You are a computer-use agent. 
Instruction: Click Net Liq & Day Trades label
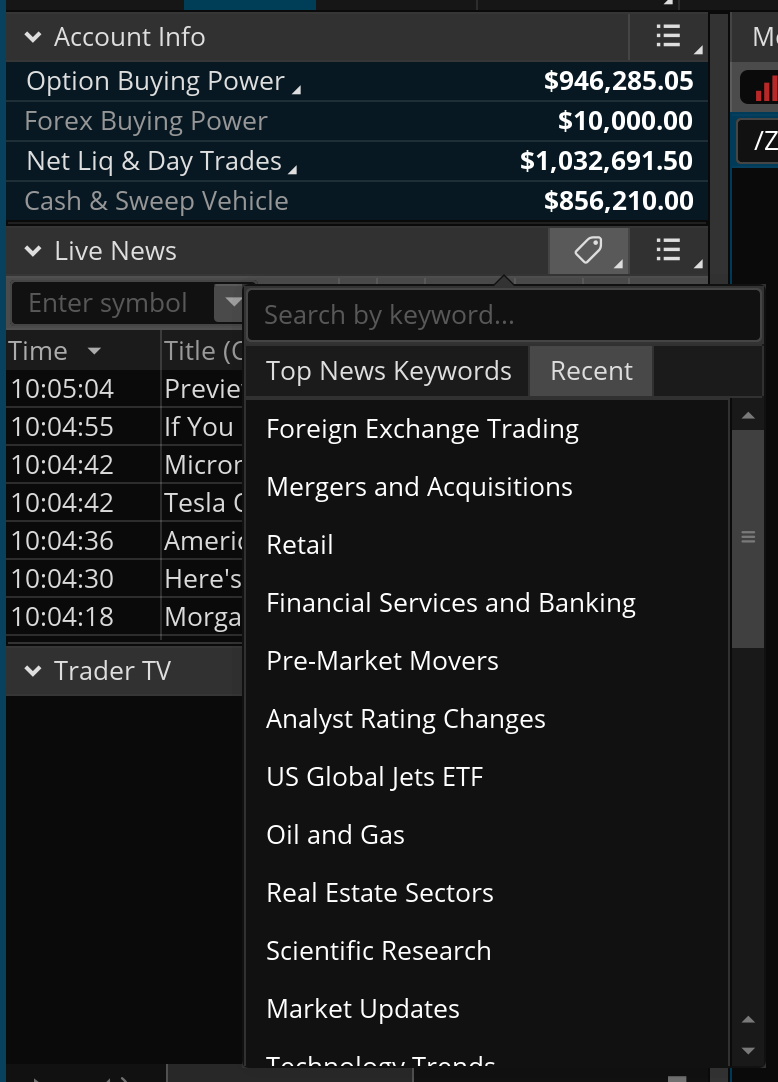[x=154, y=161]
